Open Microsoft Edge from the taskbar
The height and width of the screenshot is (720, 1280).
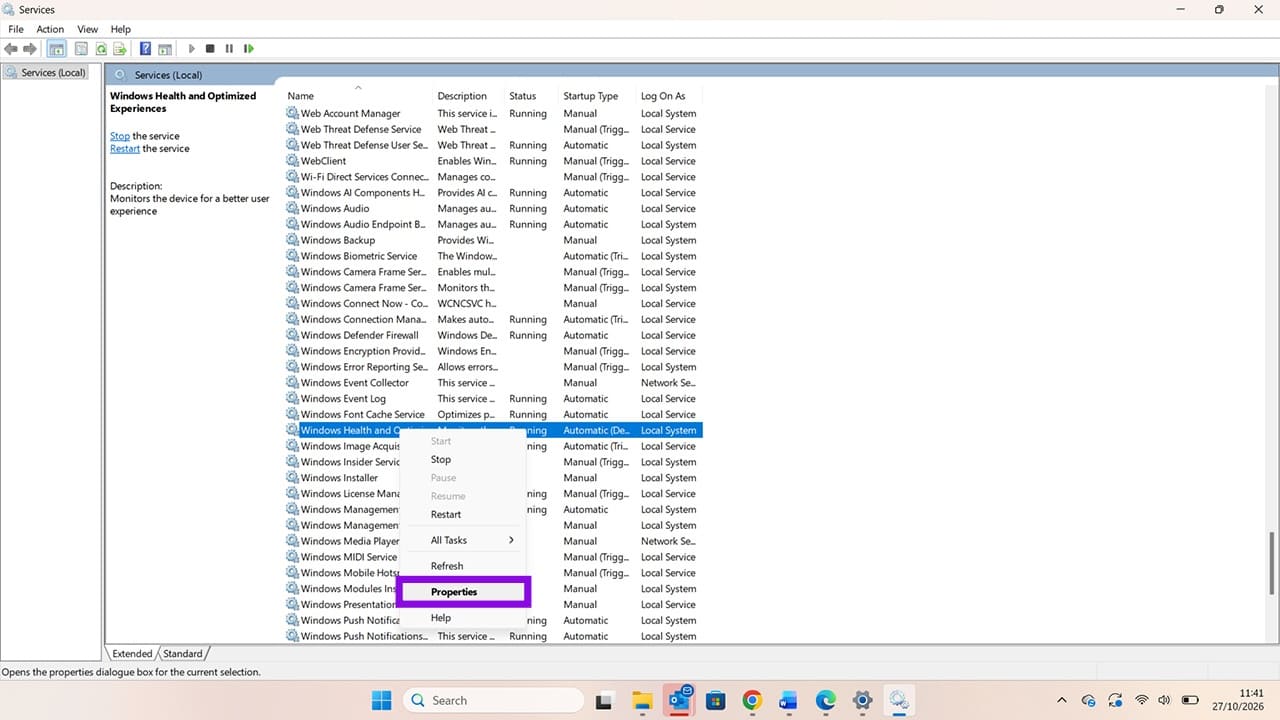(826, 700)
